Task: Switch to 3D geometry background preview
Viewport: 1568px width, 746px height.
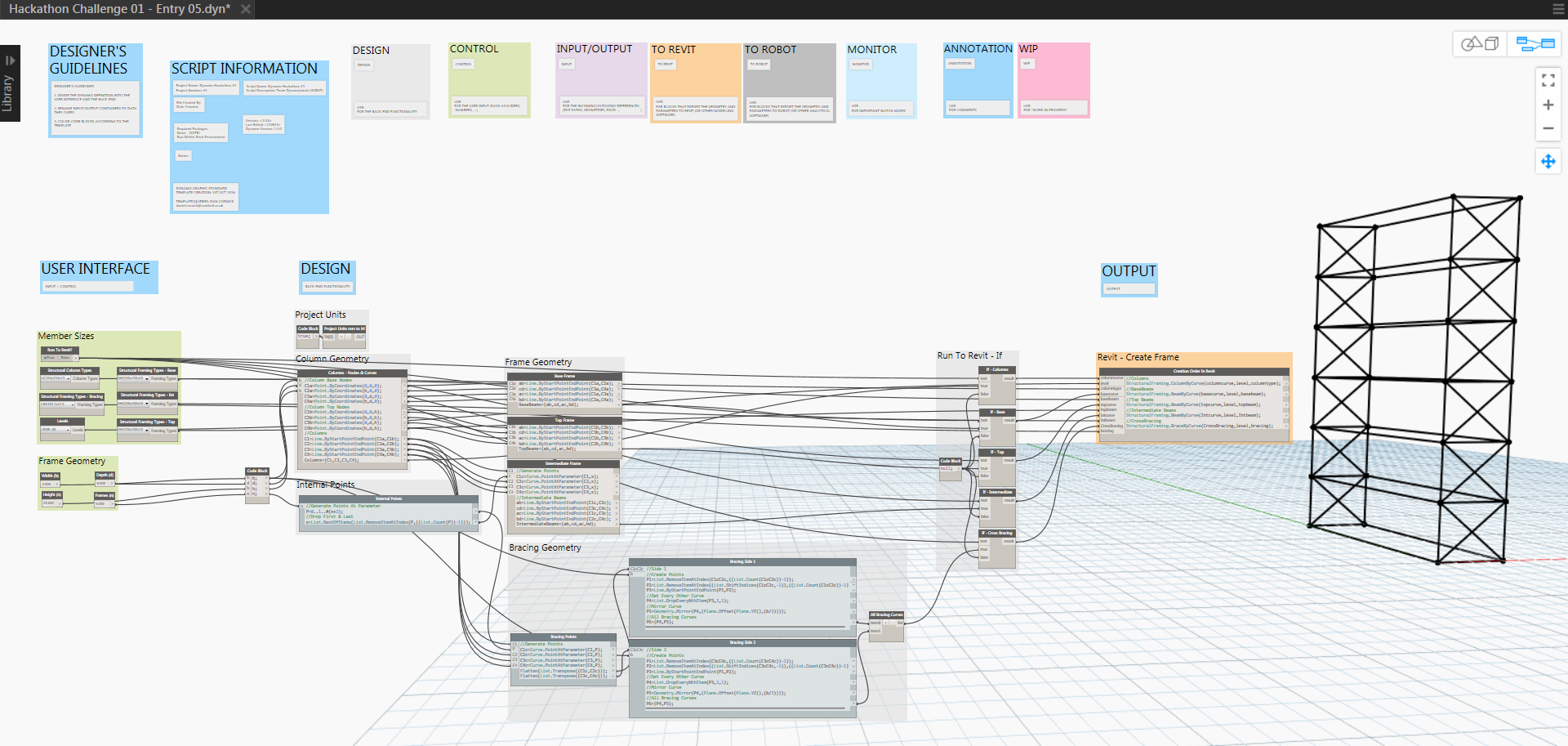Action: tap(1480, 44)
